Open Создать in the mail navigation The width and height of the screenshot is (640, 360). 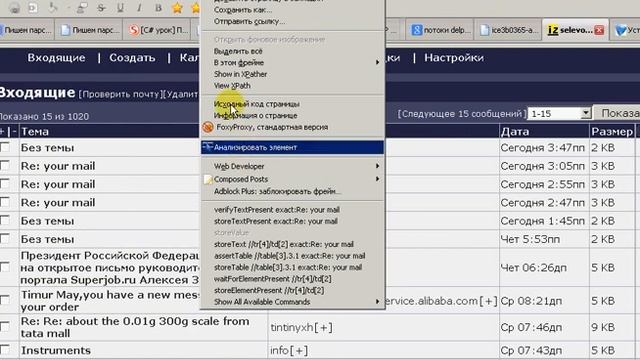coord(132,58)
